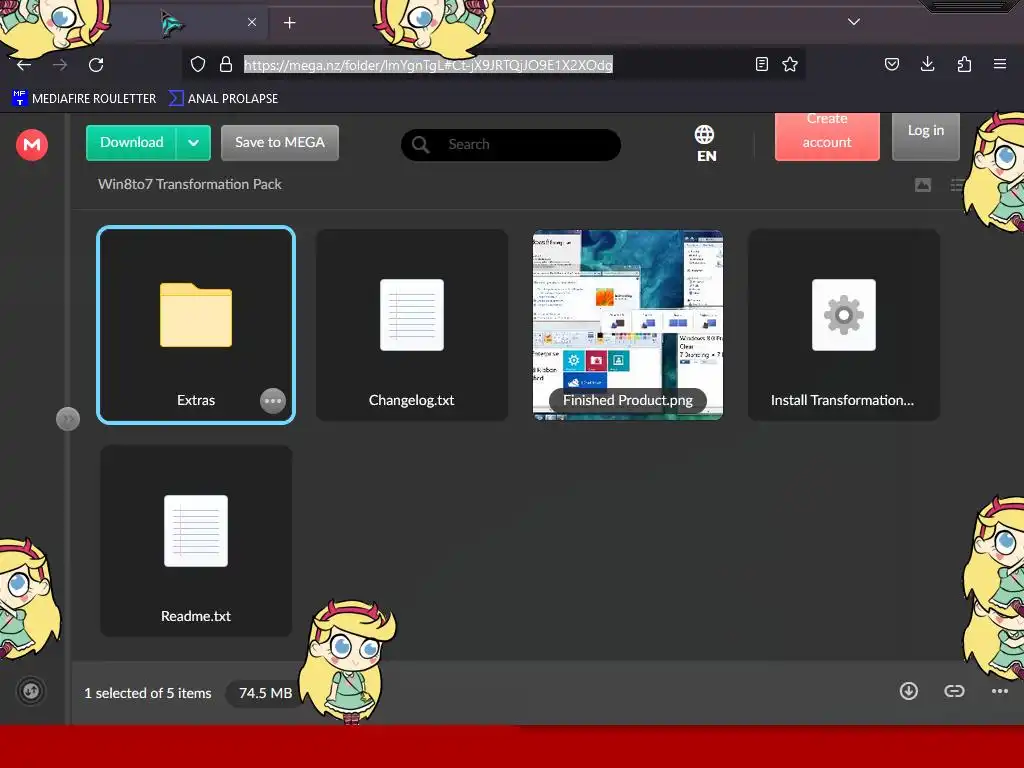Open the extensions puzzle icon
This screenshot has height=768, width=1024.
(964, 64)
